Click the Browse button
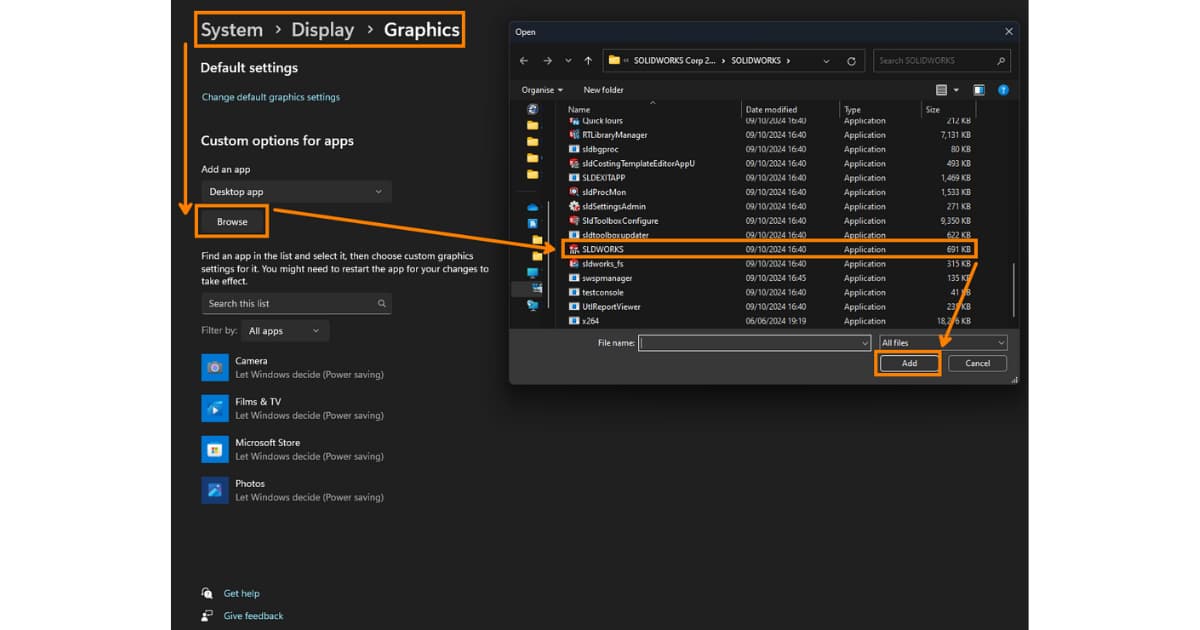The height and width of the screenshot is (630, 1200). click(232, 222)
